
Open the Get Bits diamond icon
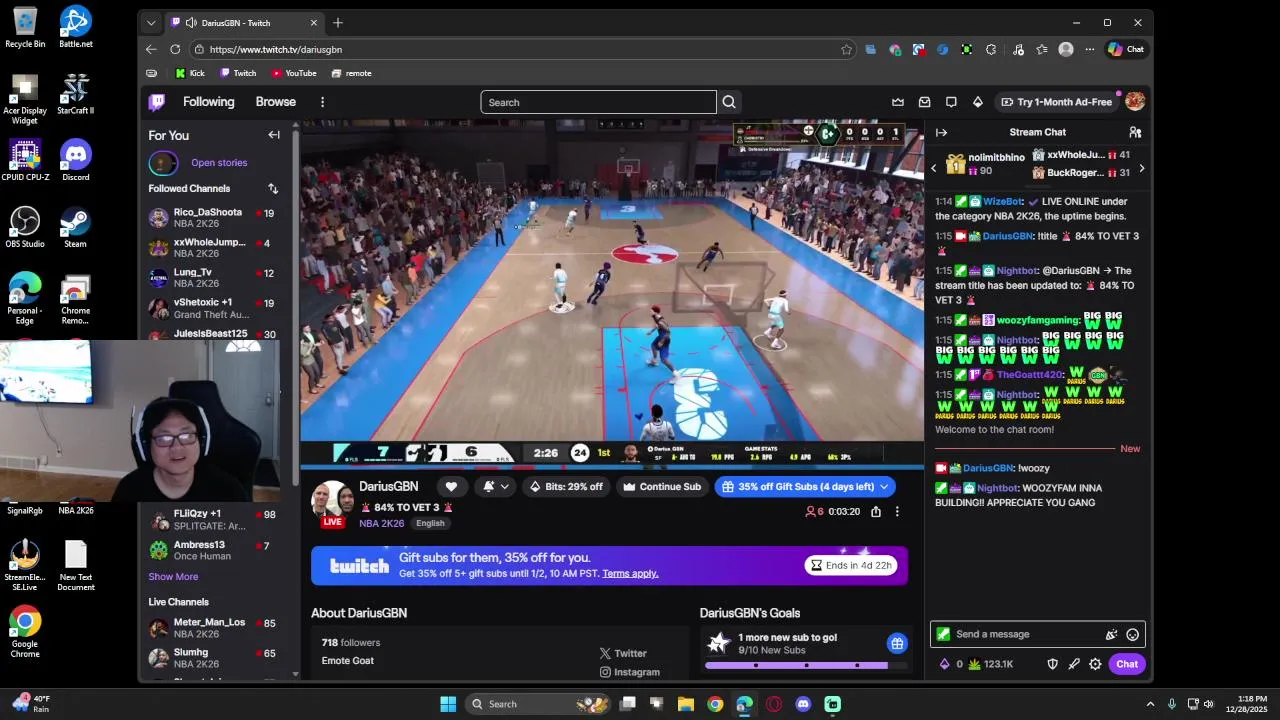click(978, 102)
